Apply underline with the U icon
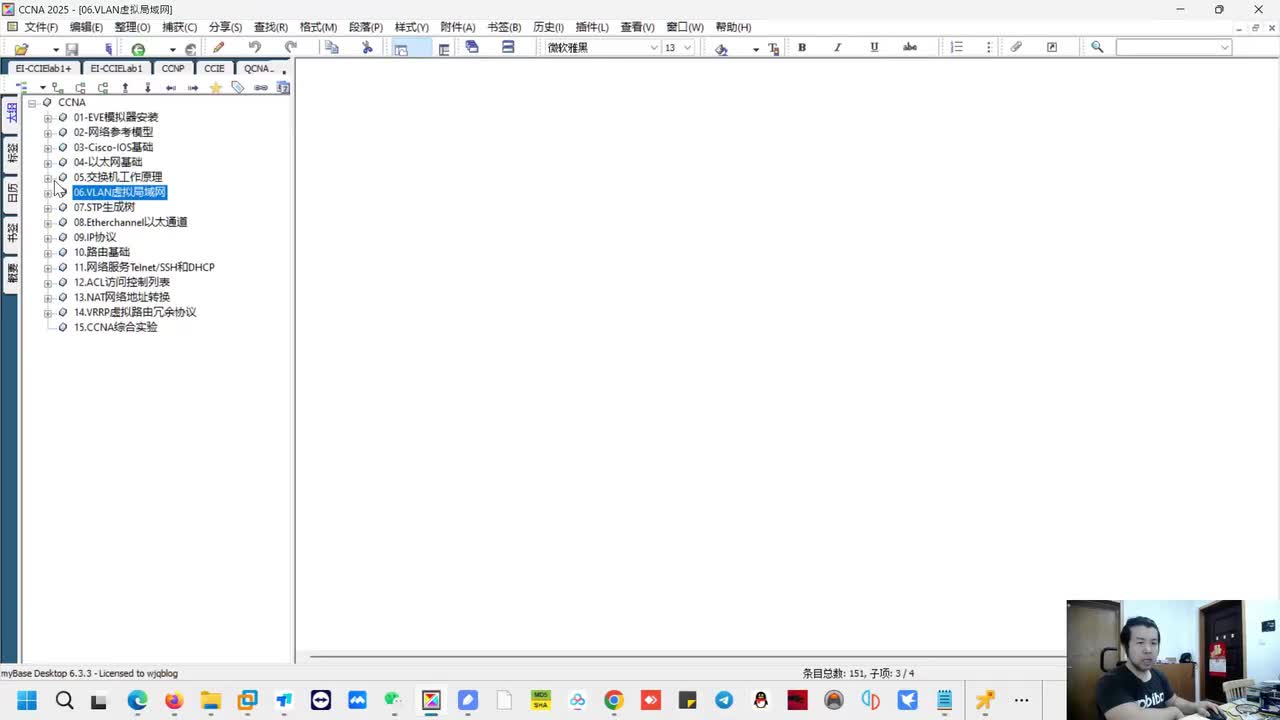The image size is (1280, 720). [x=874, y=47]
